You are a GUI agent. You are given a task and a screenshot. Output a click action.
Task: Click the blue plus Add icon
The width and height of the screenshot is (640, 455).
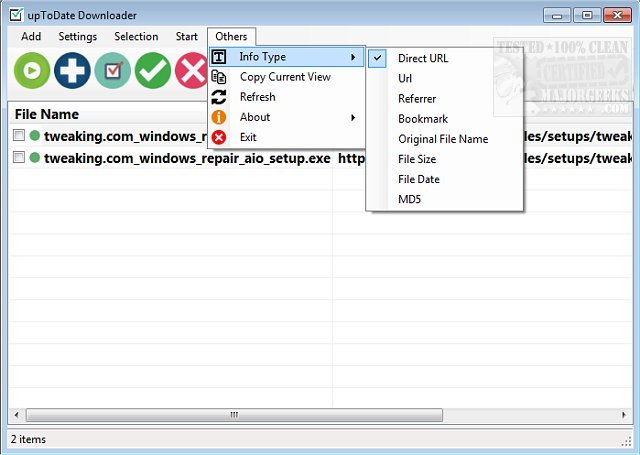click(72, 71)
